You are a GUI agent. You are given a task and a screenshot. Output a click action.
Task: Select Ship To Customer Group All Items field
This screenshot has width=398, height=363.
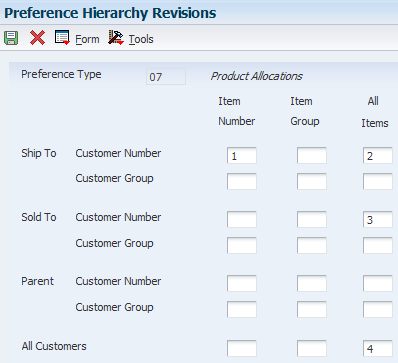[378, 181]
